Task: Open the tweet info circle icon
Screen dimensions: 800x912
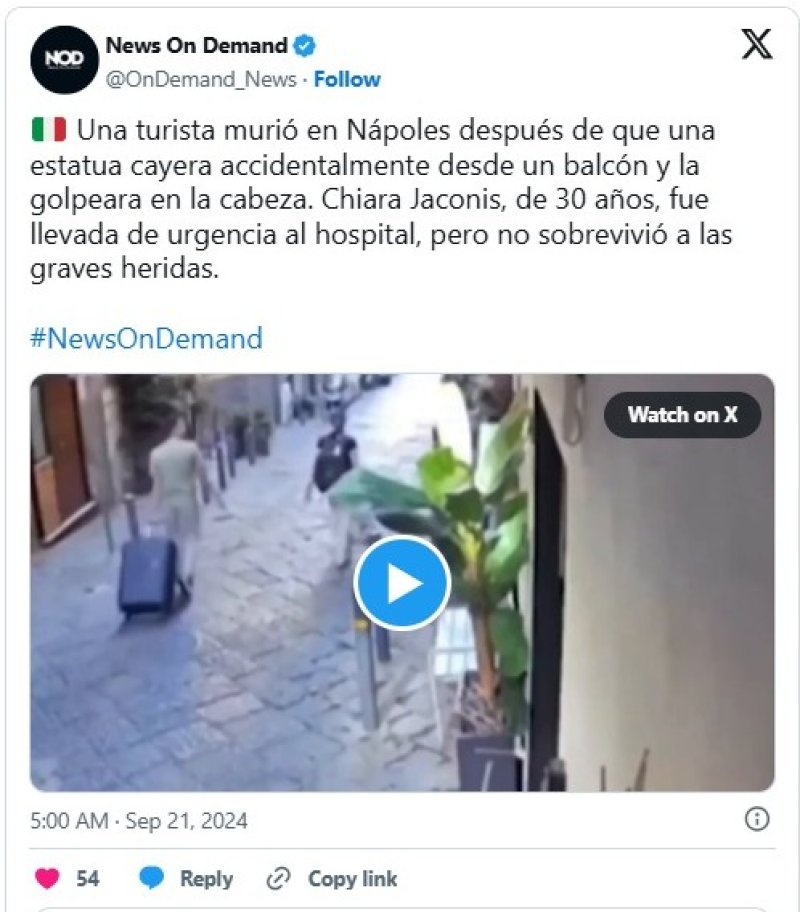Action: (x=757, y=819)
